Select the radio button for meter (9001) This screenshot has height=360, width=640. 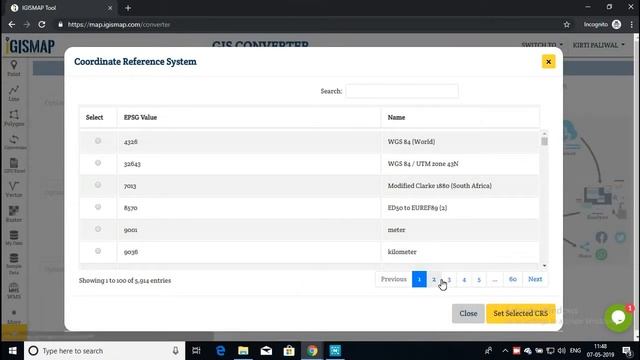98,229
